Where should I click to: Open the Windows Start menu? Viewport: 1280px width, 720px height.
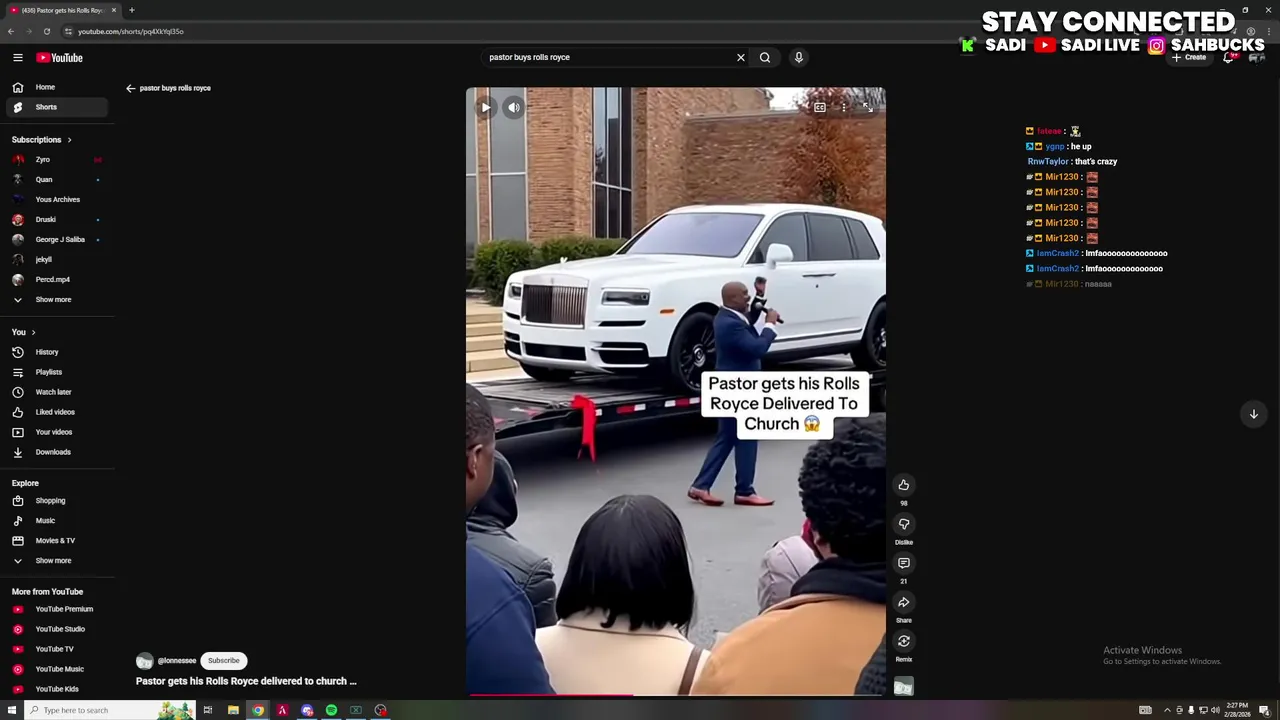(x=12, y=710)
